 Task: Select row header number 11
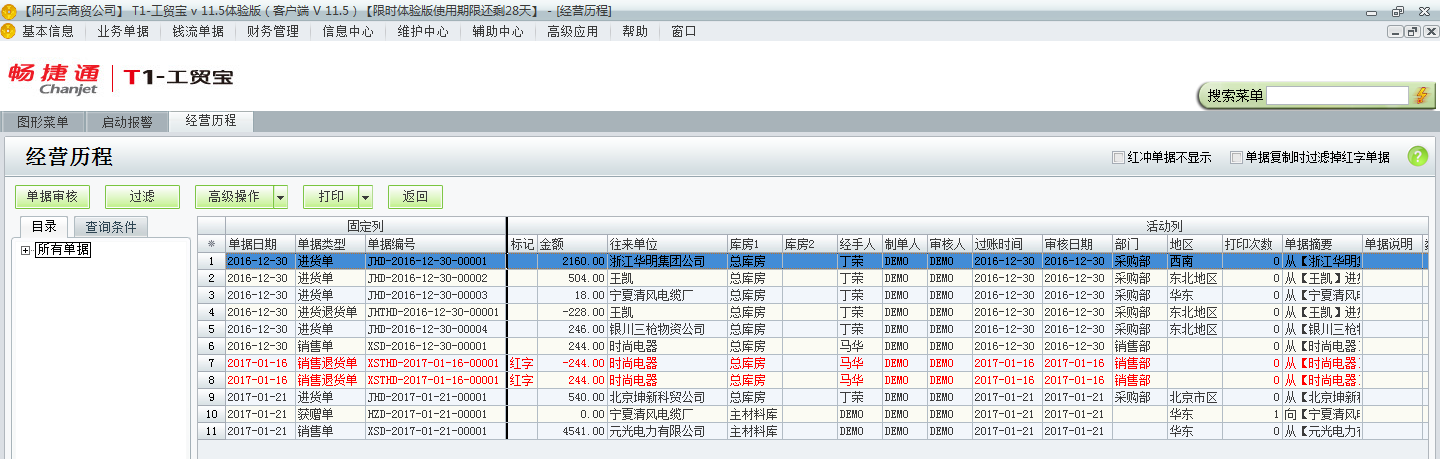click(211, 431)
